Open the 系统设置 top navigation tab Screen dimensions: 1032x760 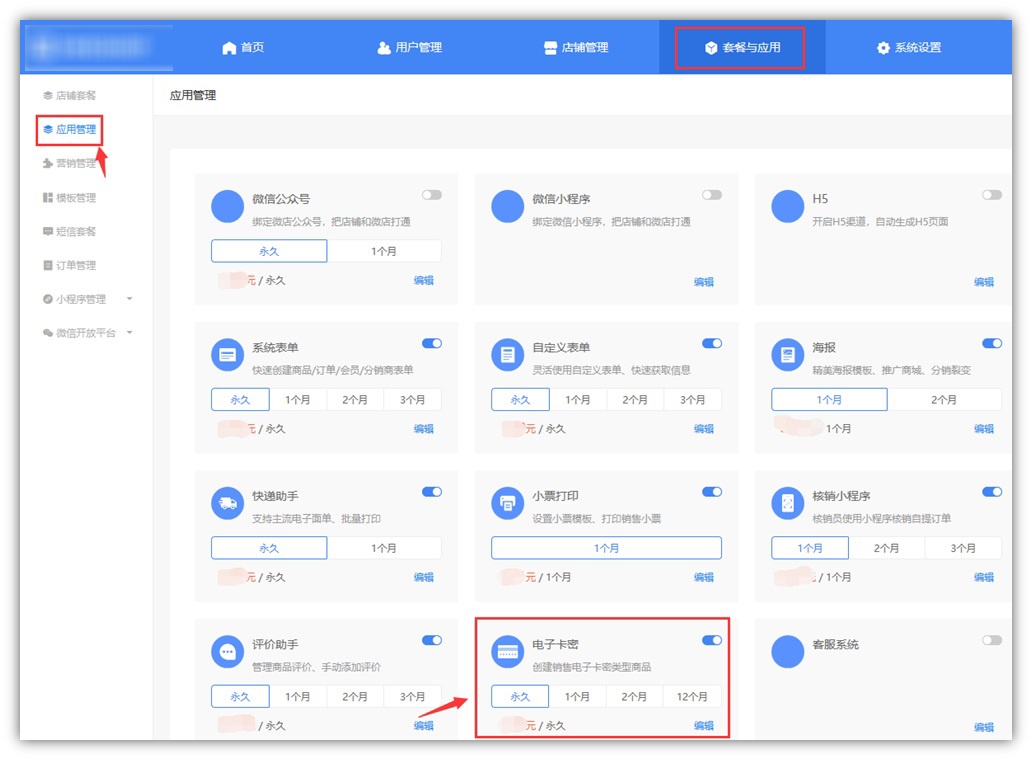click(x=909, y=48)
